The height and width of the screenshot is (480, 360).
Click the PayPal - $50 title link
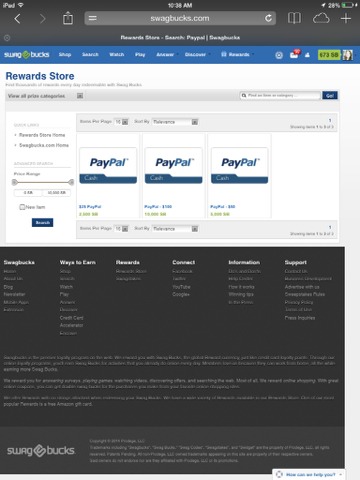click(223, 207)
